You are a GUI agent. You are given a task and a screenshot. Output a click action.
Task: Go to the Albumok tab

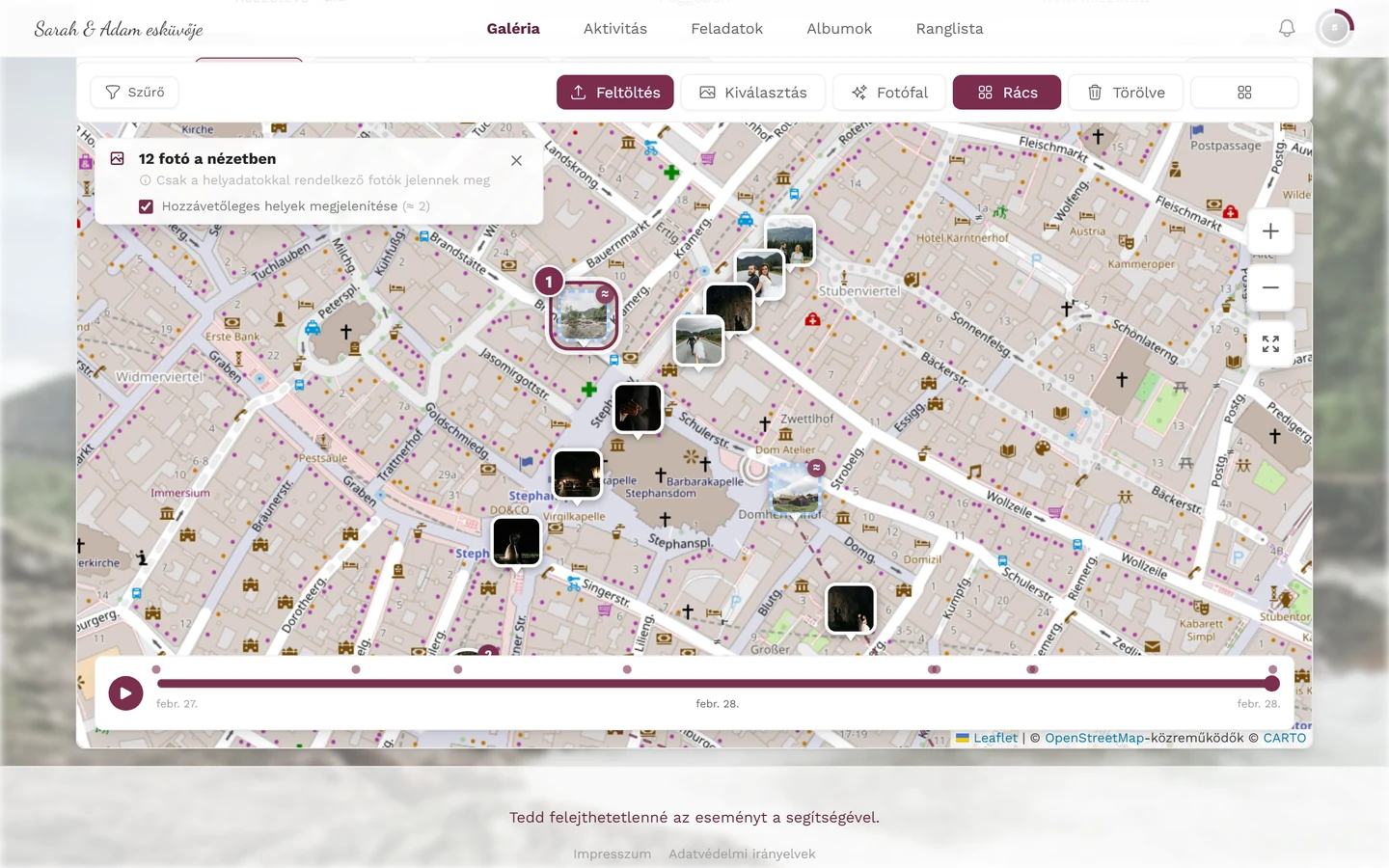point(839,29)
